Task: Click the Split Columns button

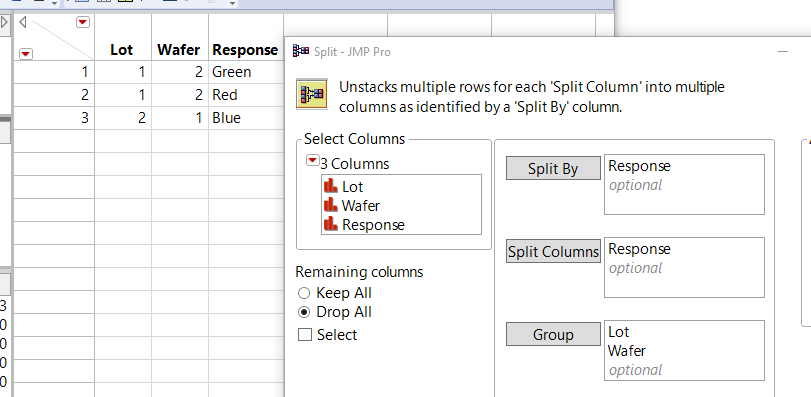Action: [553, 251]
